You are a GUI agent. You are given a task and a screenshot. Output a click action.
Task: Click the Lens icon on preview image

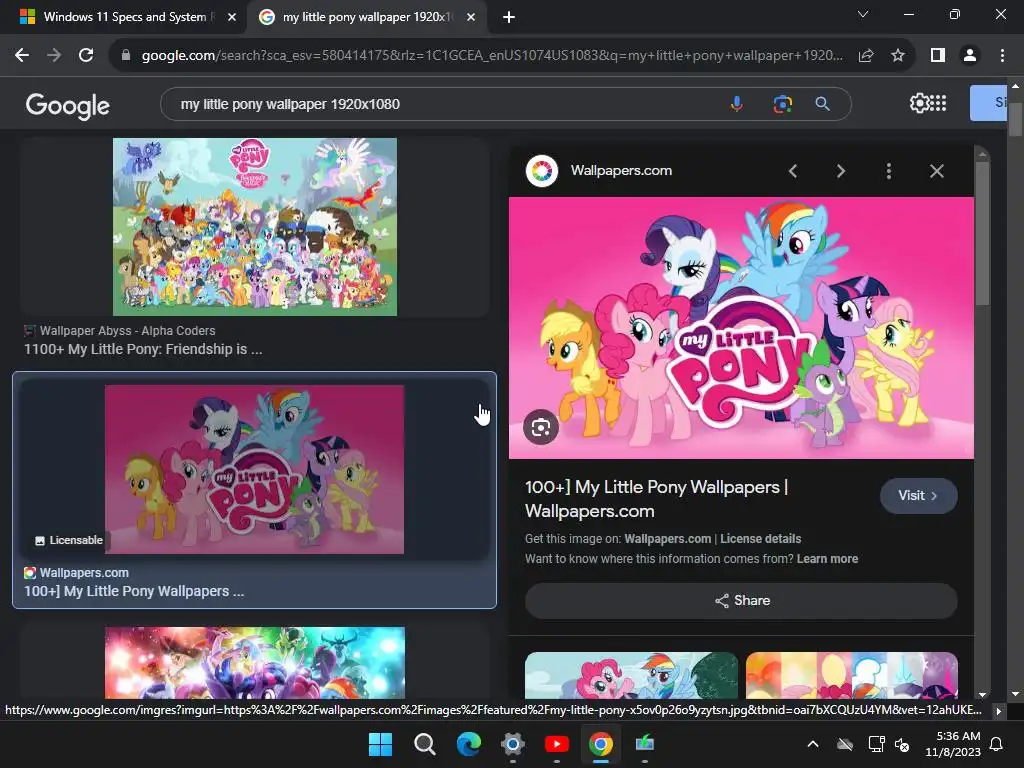[541, 428]
